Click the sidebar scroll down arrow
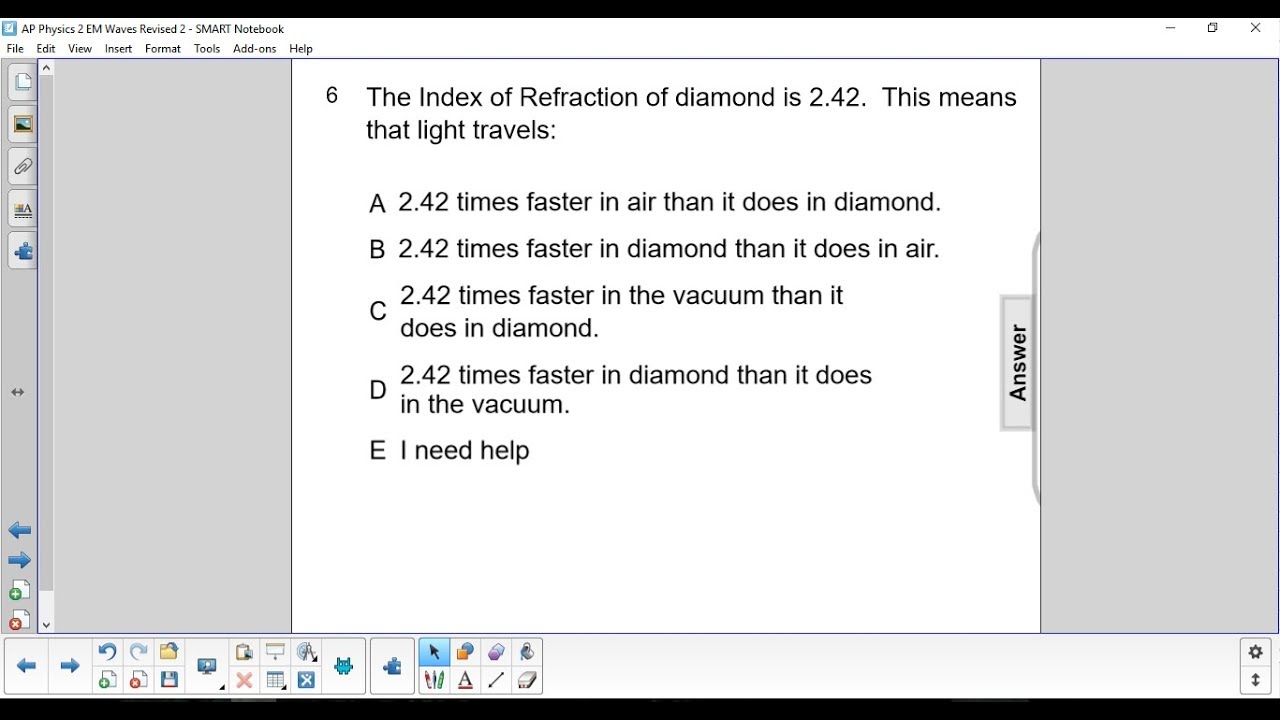The width and height of the screenshot is (1280, 720). pos(46,625)
